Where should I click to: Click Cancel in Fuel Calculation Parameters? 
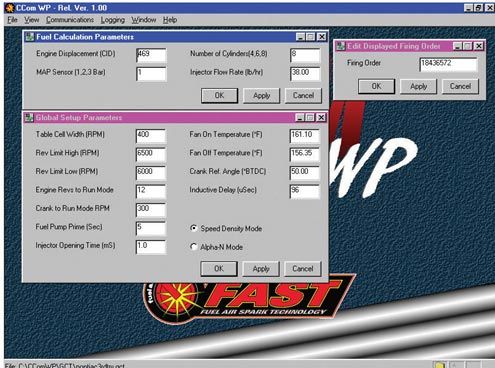(x=303, y=96)
